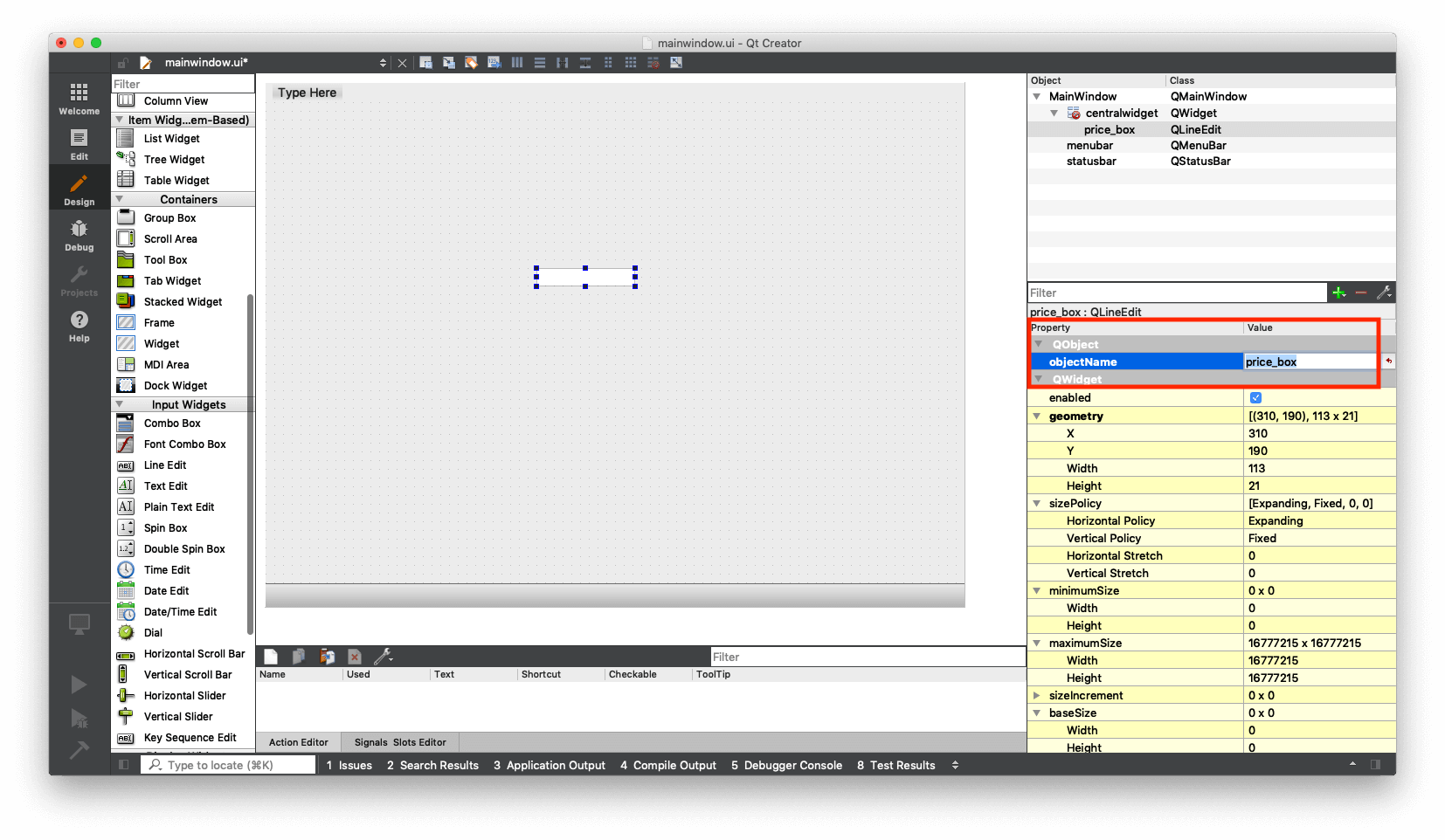The image size is (1445, 840).
Task: Click the objectName value field price_box
Action: pos(1310,361)
